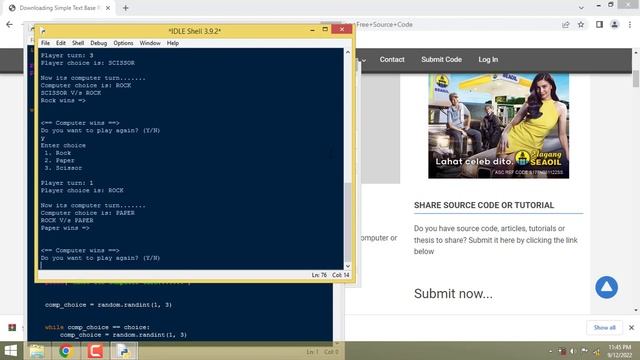Click the line Paper wins =>
The width and height of the screenshot is (640, 360).
point(65,228)
